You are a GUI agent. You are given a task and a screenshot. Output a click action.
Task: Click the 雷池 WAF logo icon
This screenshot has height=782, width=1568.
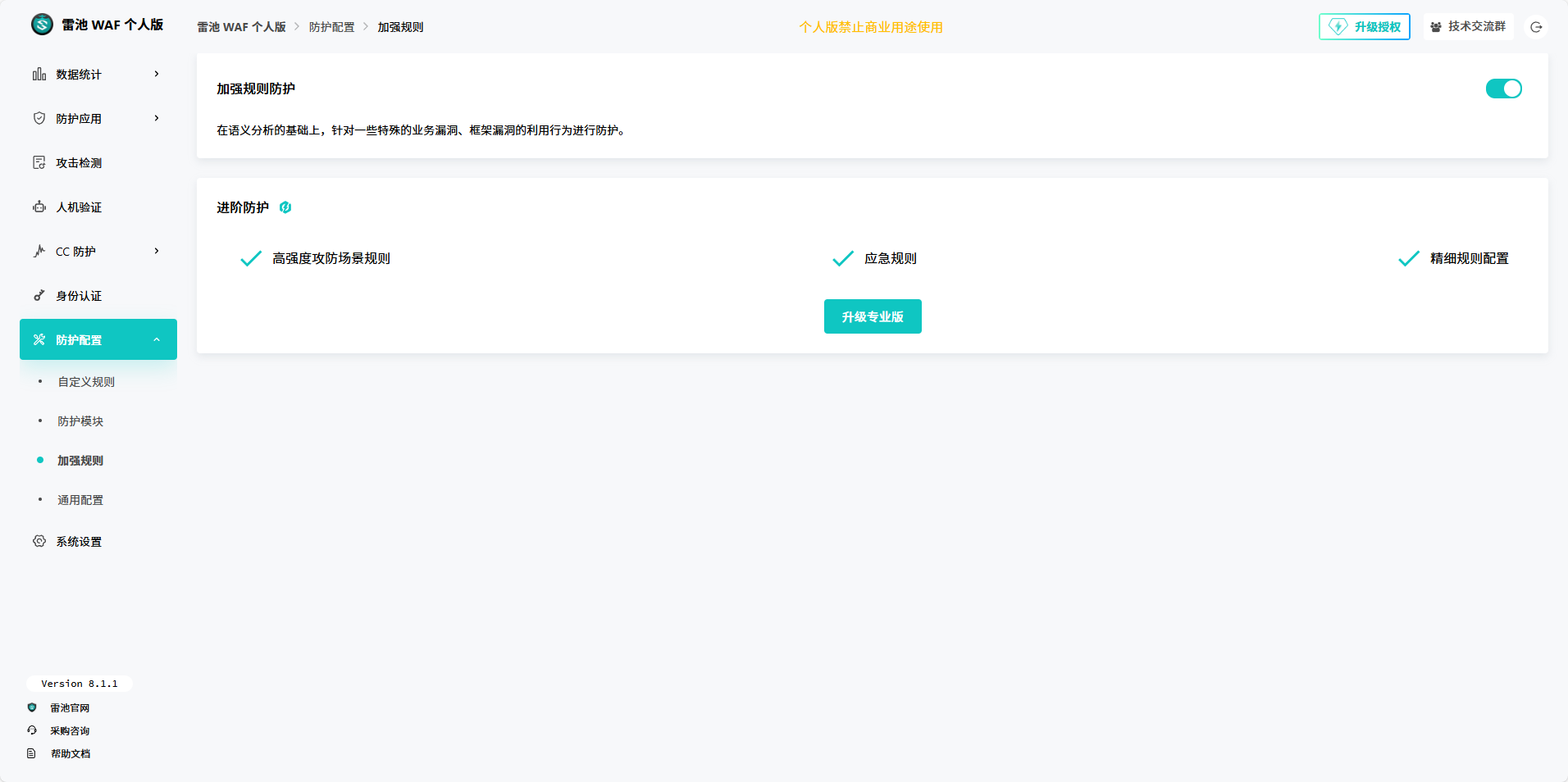[42, 25]
